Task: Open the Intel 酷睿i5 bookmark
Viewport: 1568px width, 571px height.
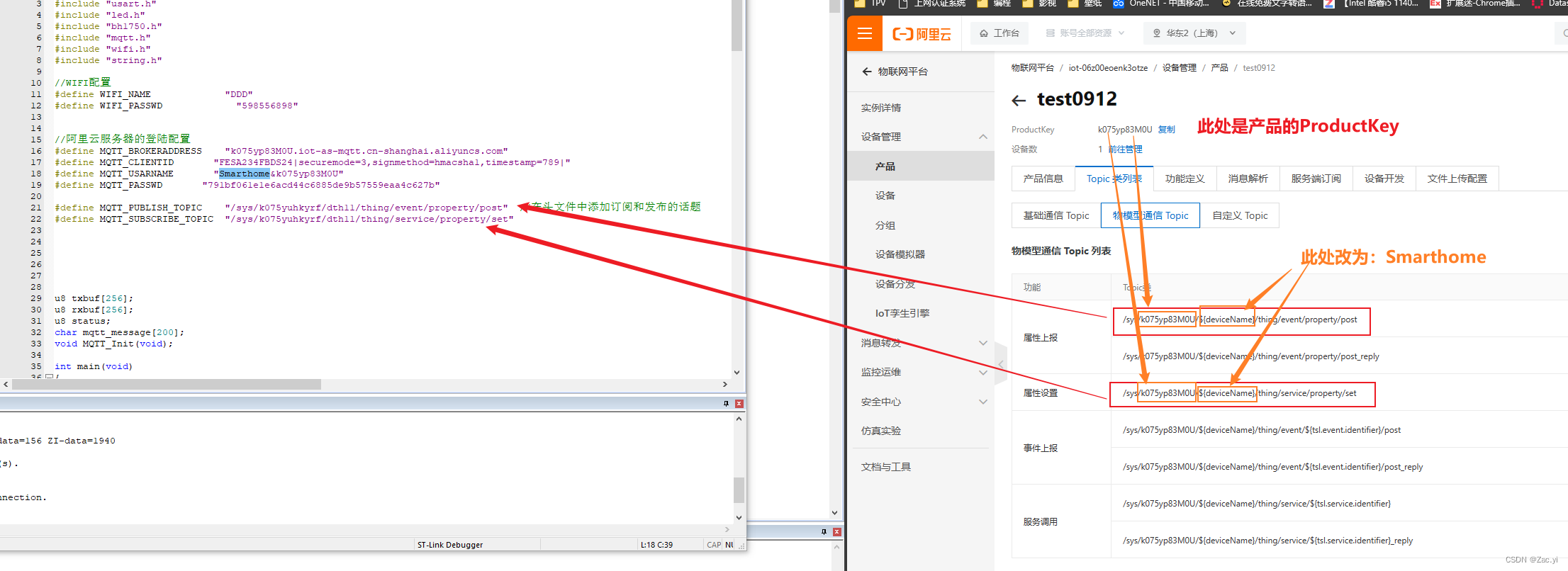Action: 1371,4
